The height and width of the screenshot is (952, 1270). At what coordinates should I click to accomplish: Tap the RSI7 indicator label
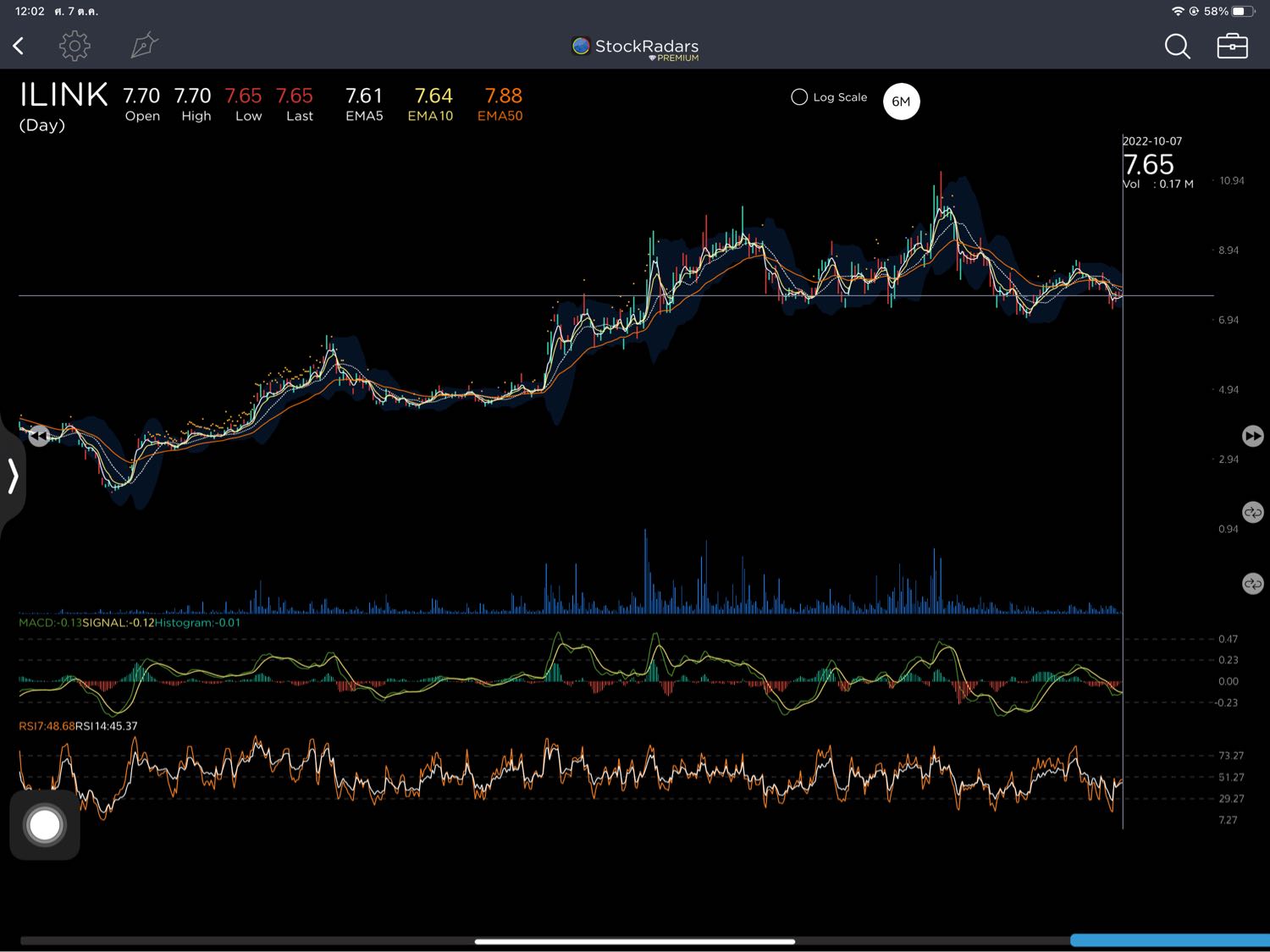46,726
